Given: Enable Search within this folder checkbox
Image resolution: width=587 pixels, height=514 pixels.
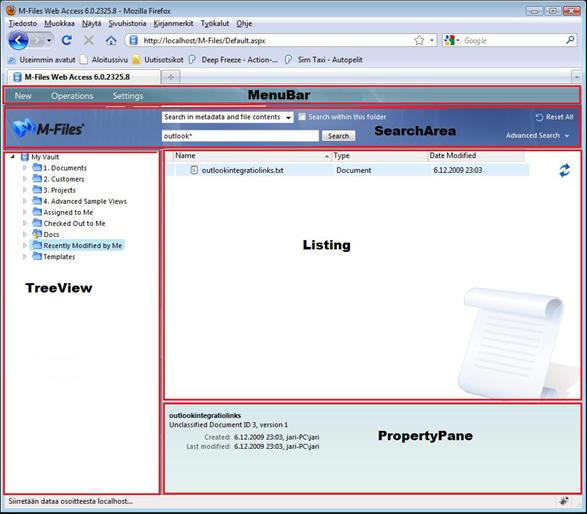Looking at the screenshot, I should (301, 117).
